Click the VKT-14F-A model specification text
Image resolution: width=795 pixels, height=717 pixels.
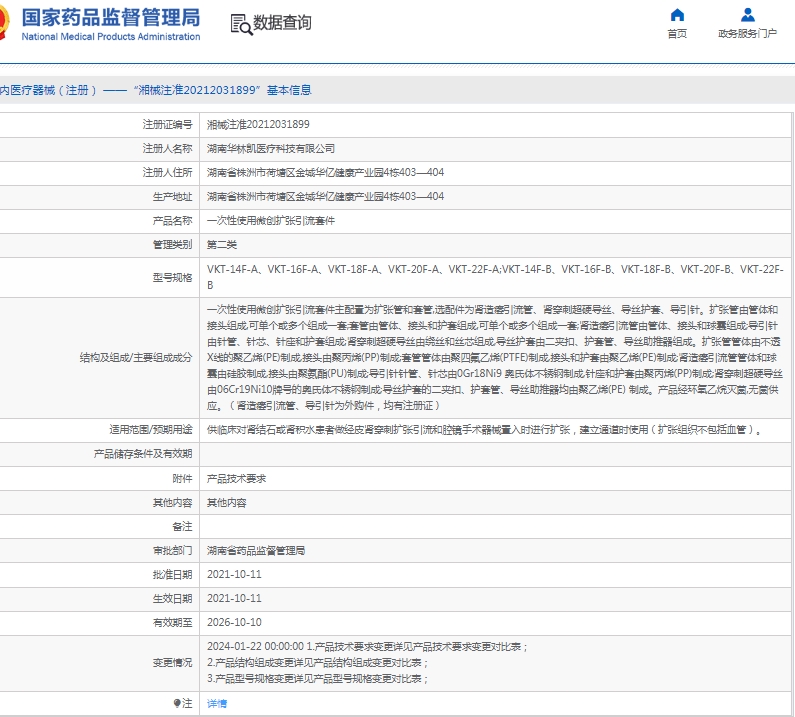point(495,277)
